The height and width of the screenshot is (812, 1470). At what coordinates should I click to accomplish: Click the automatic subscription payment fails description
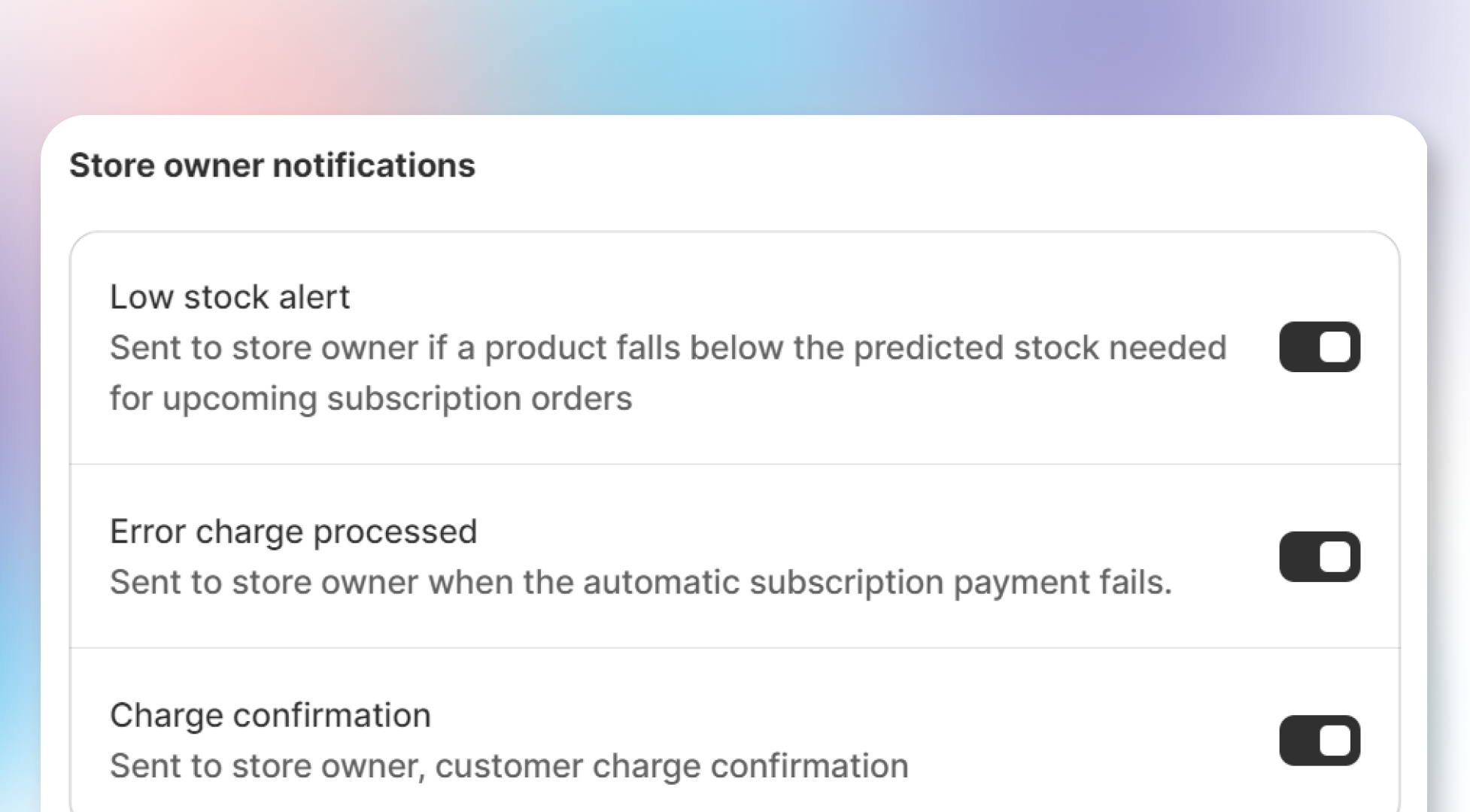tap(641, 583)
